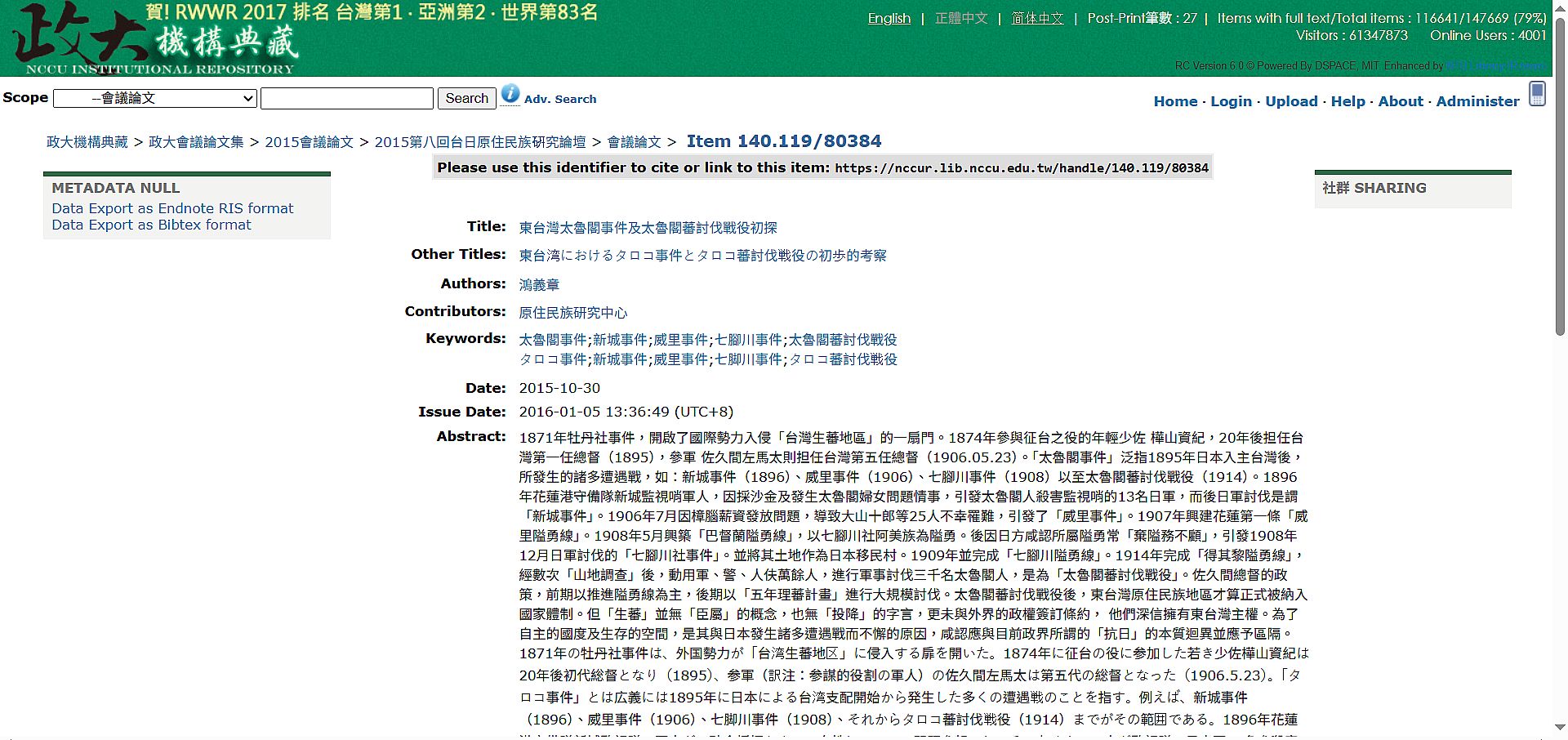Export data as Endnote RIS format
The width and height of the screenshot is (1568, 740).
172,208
